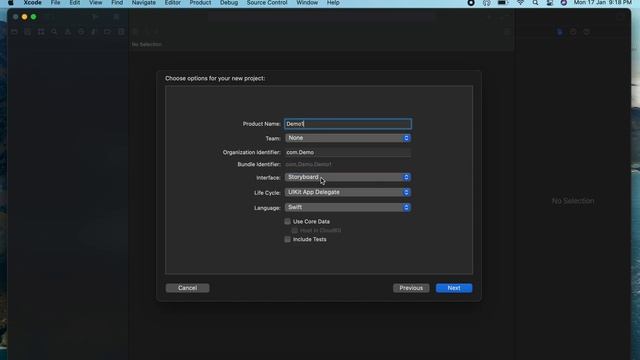640x360 pixels.
Task: Tick the Use Core Data checkbox
Action: pos(287,221)
